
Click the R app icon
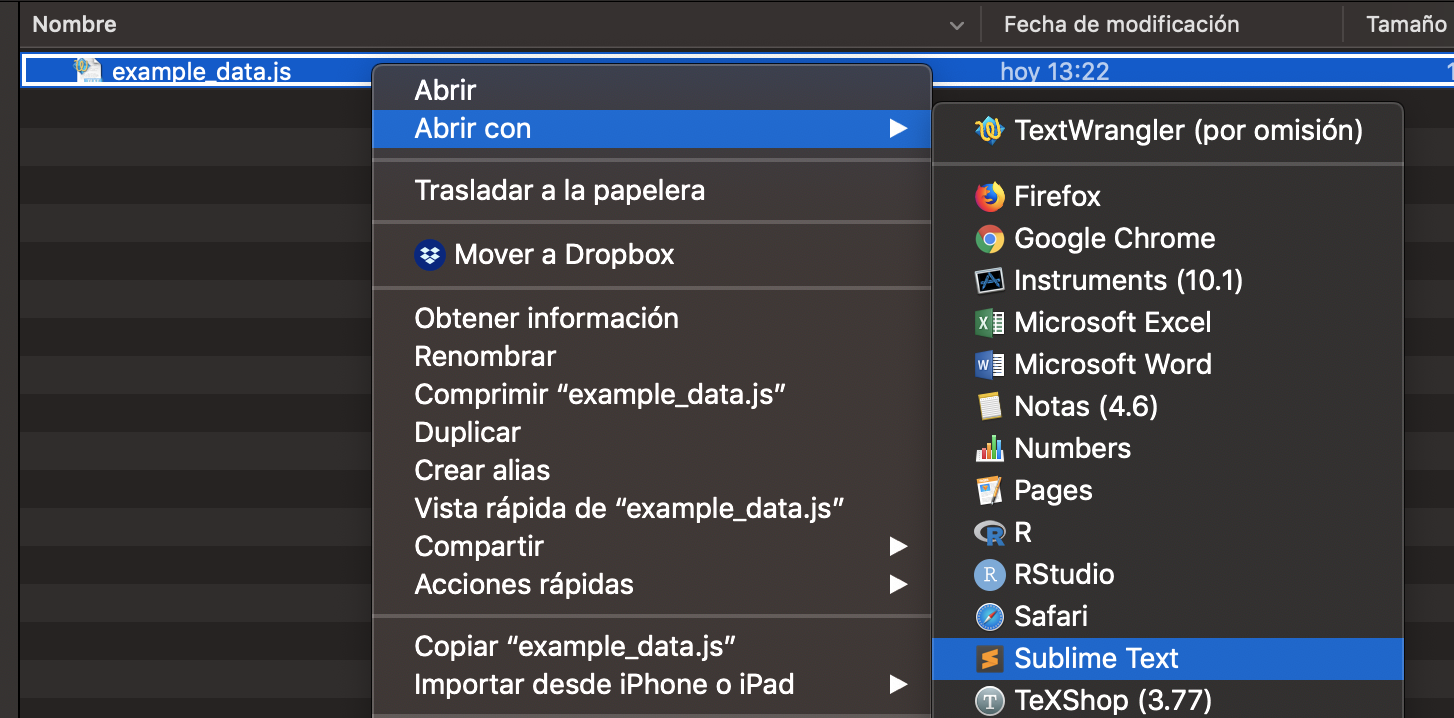click(x=989, y=533)
